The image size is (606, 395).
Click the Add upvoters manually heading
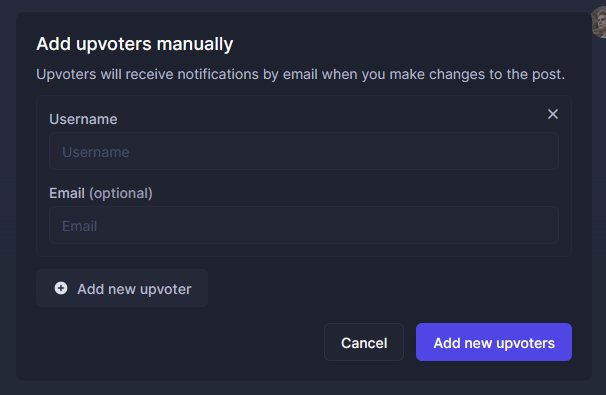pyautogui.click(x=134, y=44)
